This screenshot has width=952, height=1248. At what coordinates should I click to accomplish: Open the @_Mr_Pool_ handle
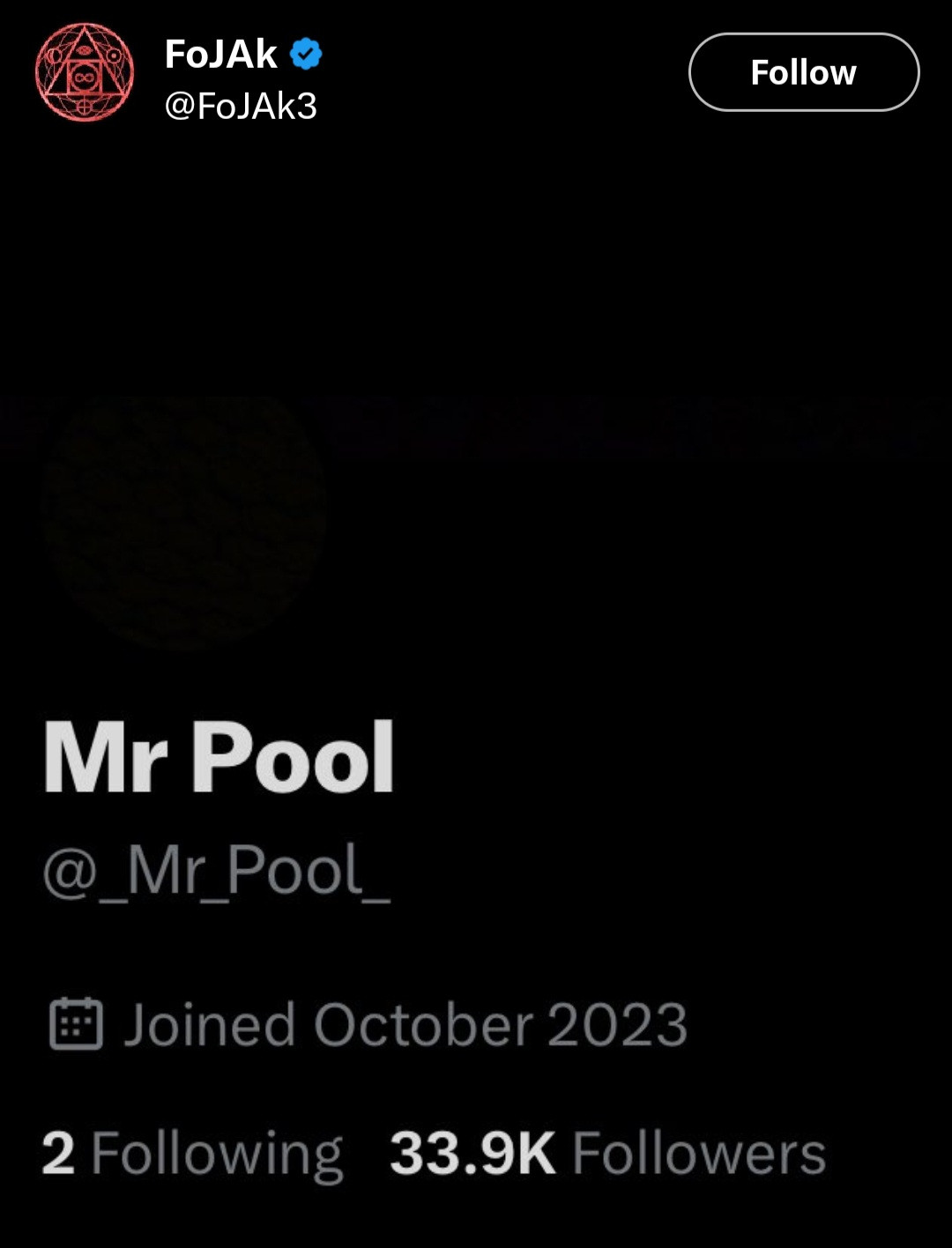[x=217, y=872]
